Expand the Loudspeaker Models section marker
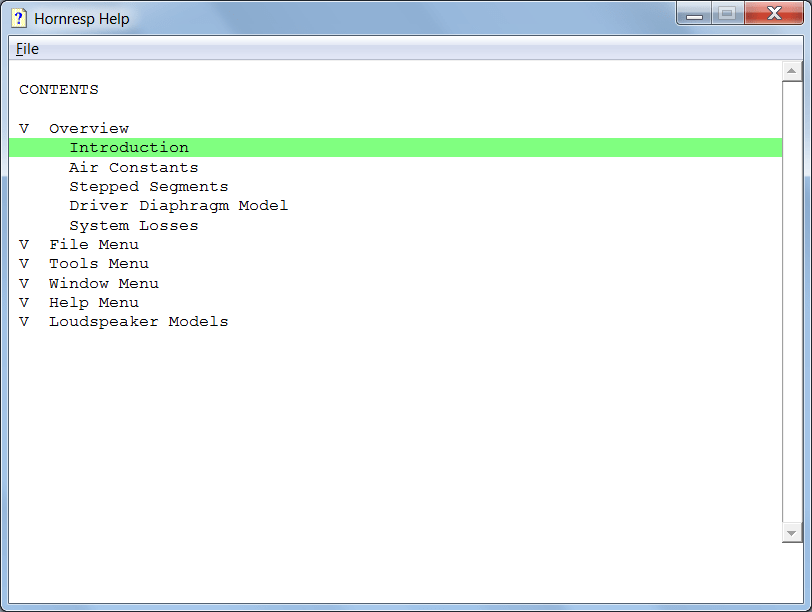The image size is (812, 612). click(24, 322)
